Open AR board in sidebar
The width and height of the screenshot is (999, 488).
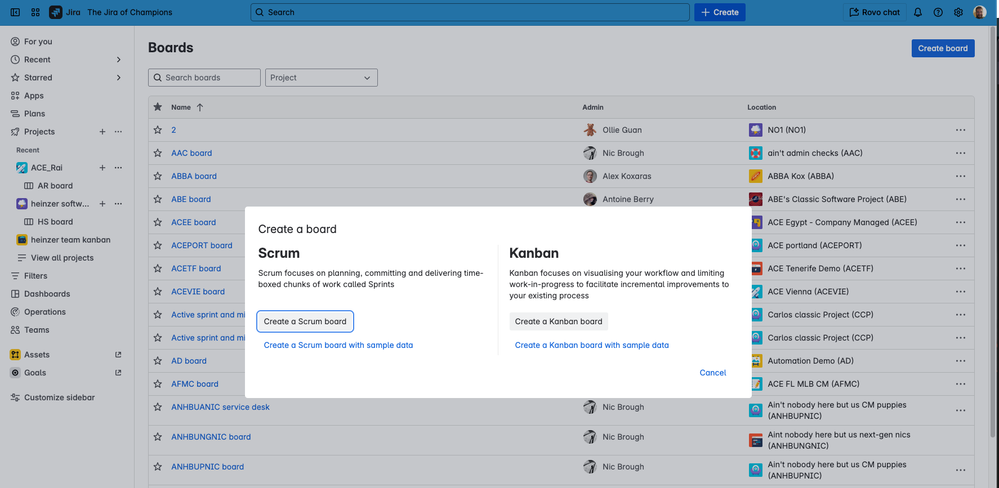pos(55,186)
